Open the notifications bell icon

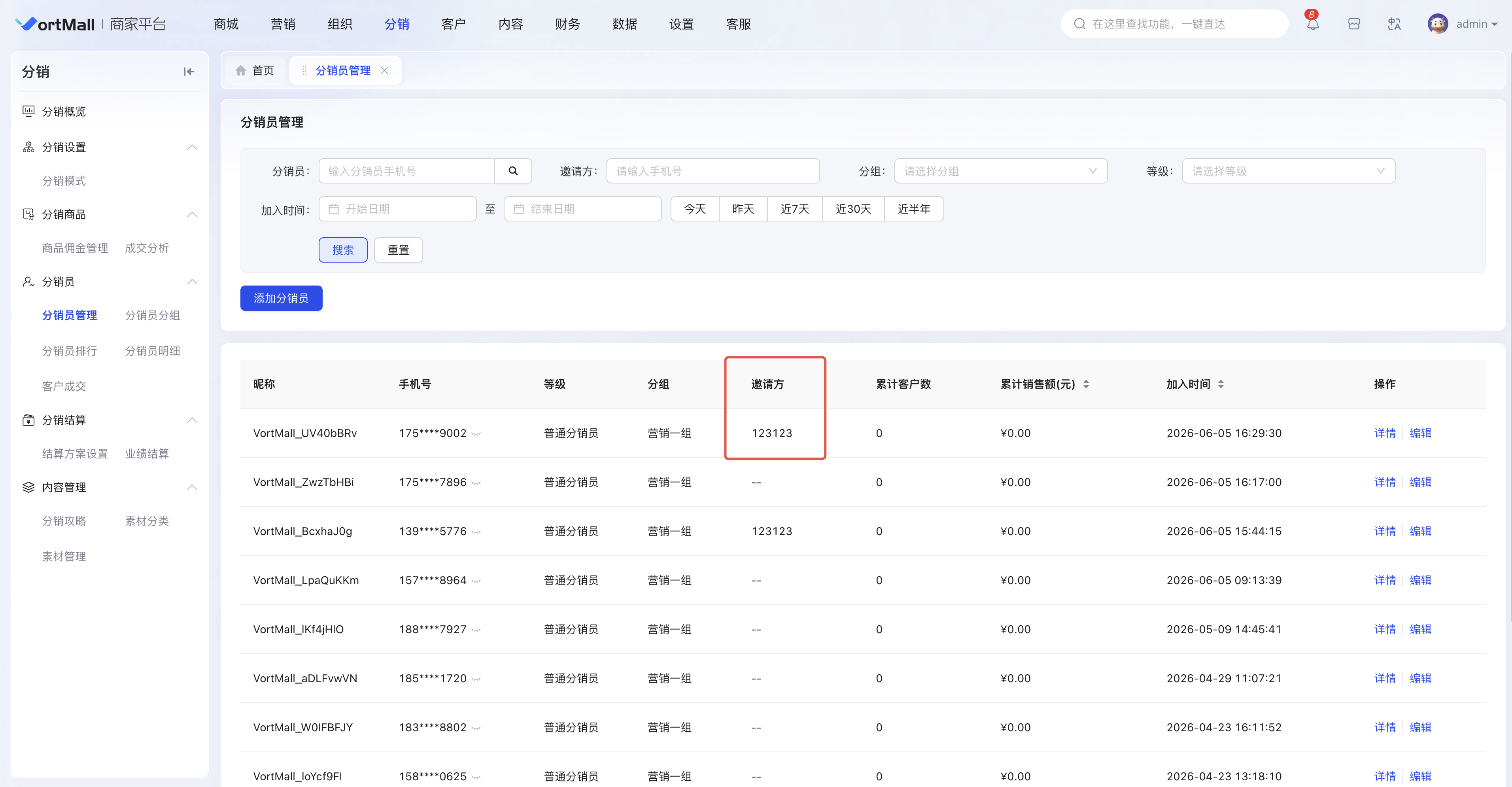(x=1312, y=24)
